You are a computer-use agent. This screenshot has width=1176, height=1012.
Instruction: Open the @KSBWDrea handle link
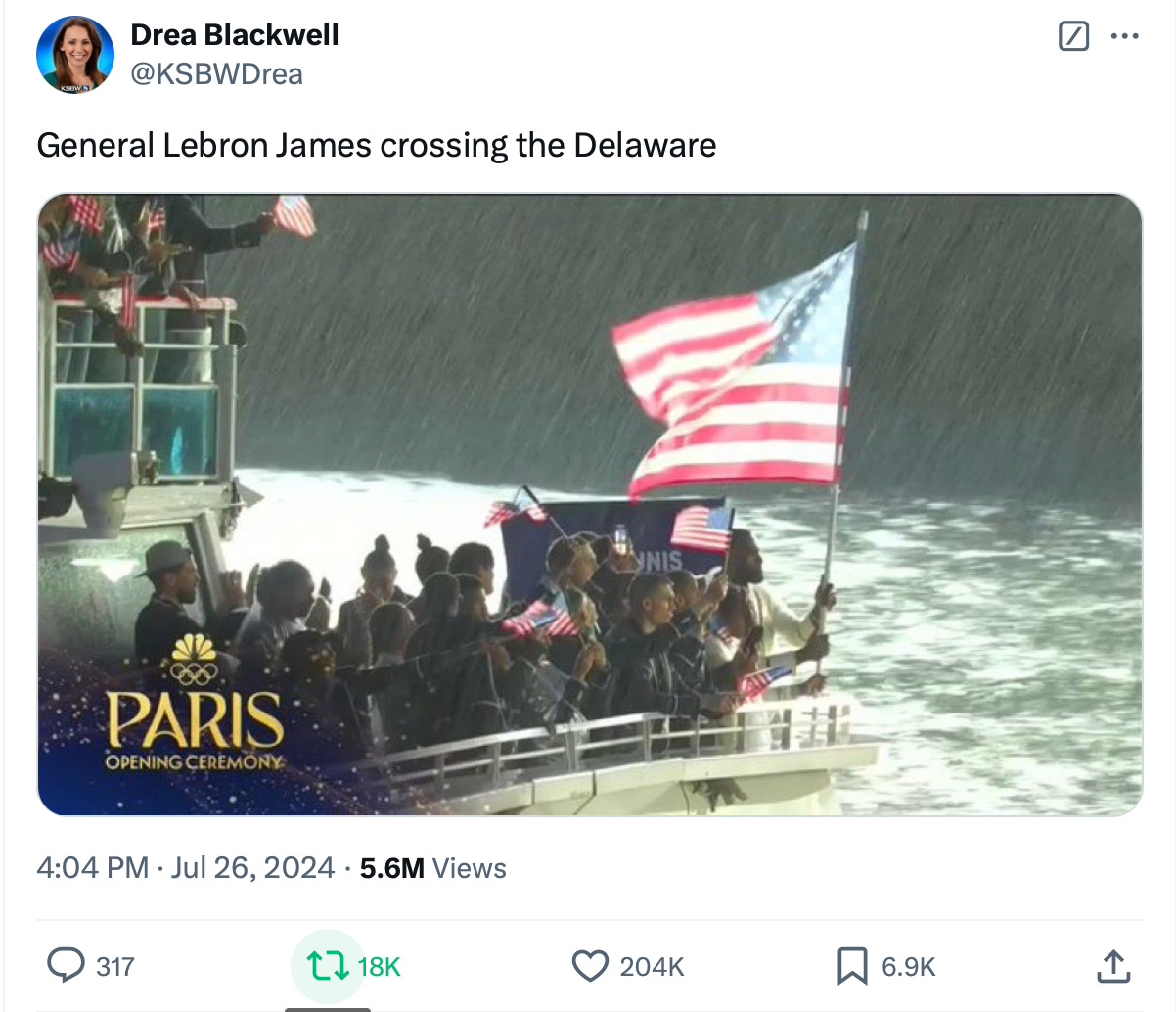[x=216, y=74]
